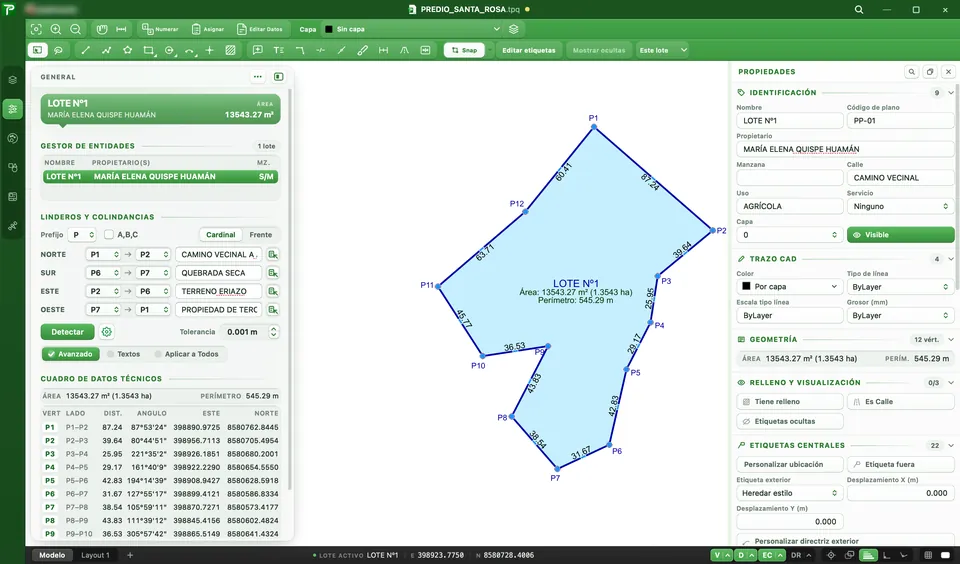Select the polyline drawing tool
Image resolution: width=960 pixels, height=564 pixels.
106,50
